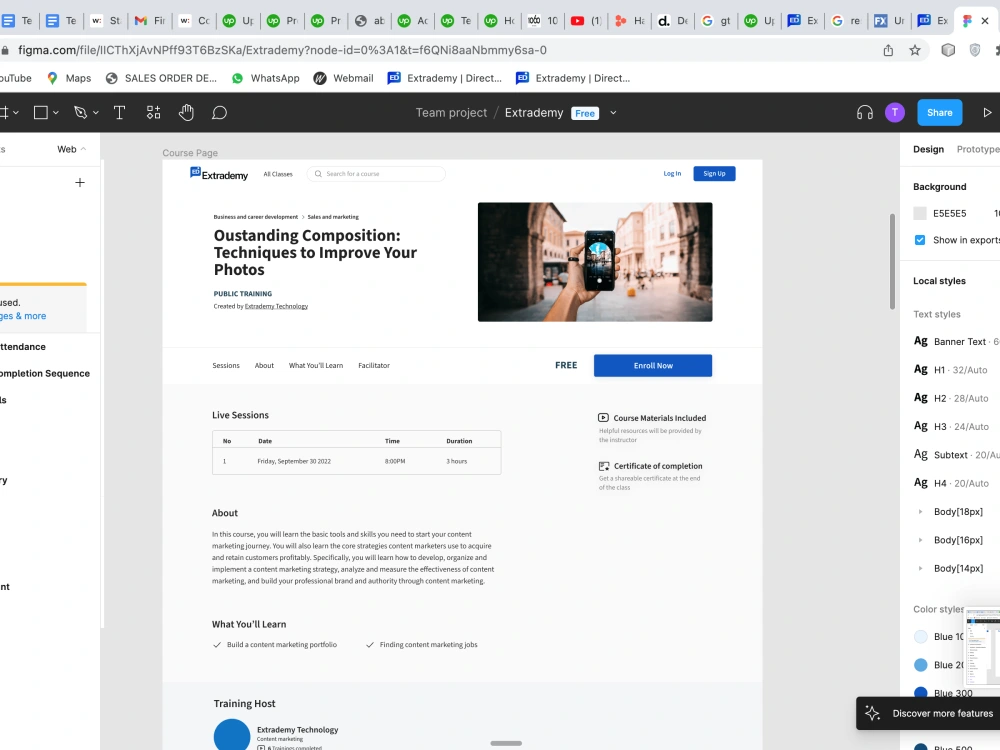The width and height of the screenshot is (1000, 750).
Task: Select the Rectangle shape tool
Action: [41, 113]
